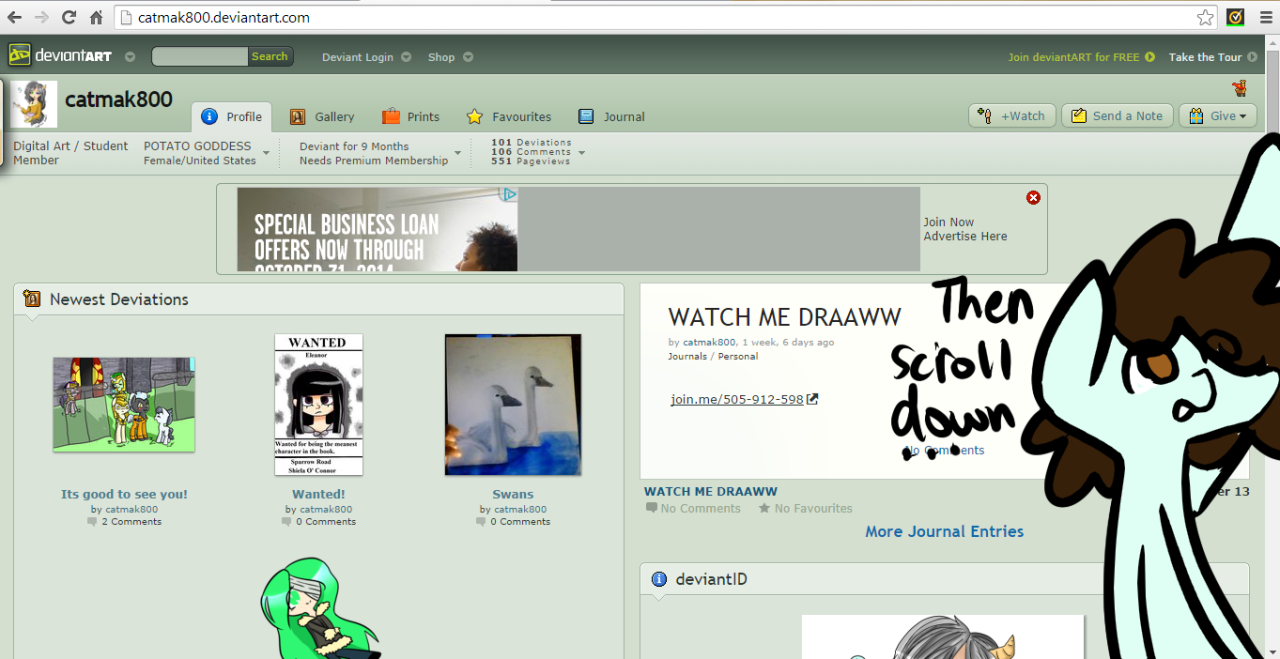The width and height of the screenshot is (1280, 659).
Task: Expand the deviantART logo dropdown arrow
Action: (130, 57)
